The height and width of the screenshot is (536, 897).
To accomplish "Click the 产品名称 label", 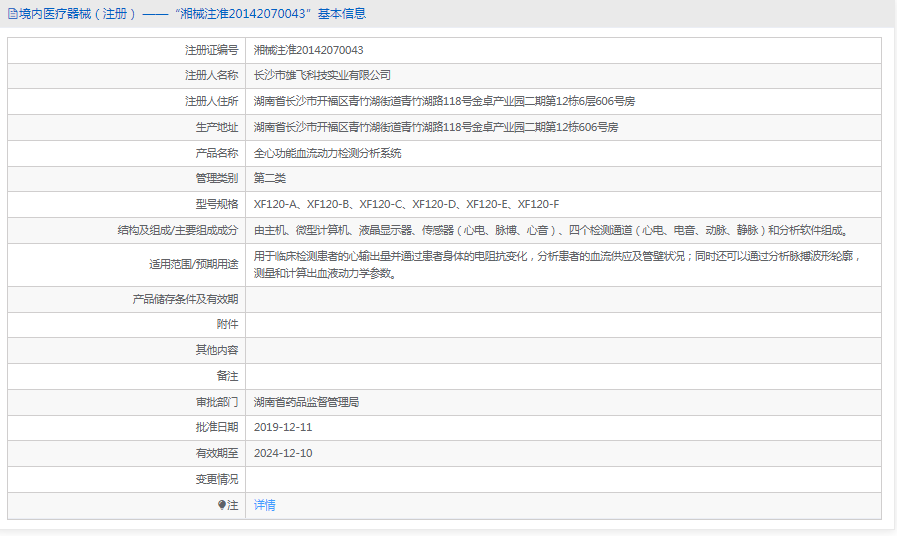I will click(217, 153).
